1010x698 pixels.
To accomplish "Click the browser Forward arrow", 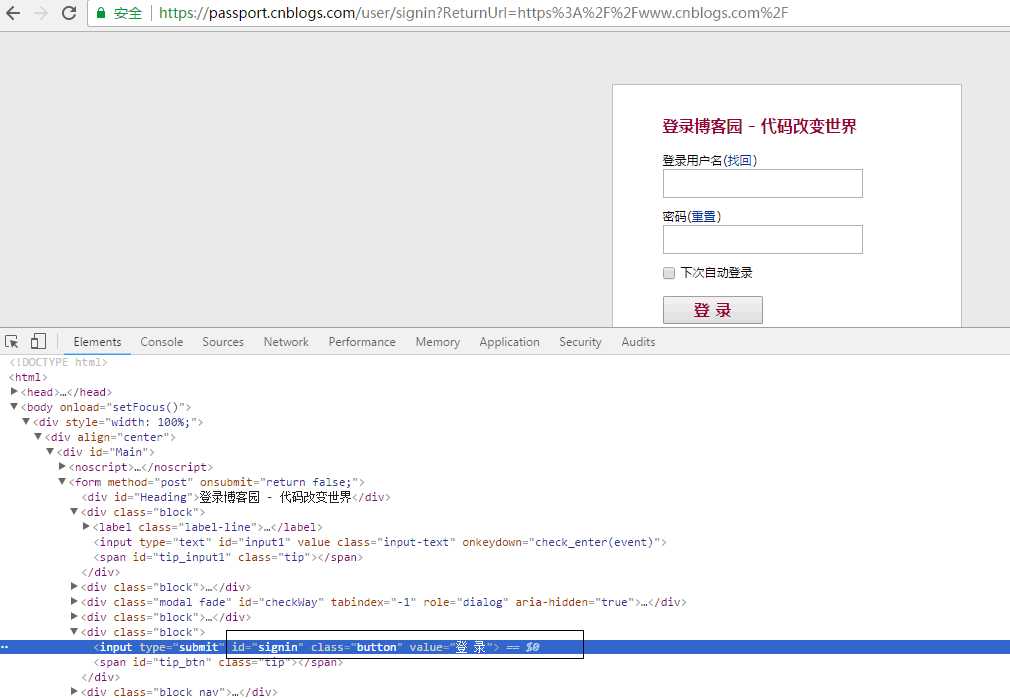I will 41,13.
